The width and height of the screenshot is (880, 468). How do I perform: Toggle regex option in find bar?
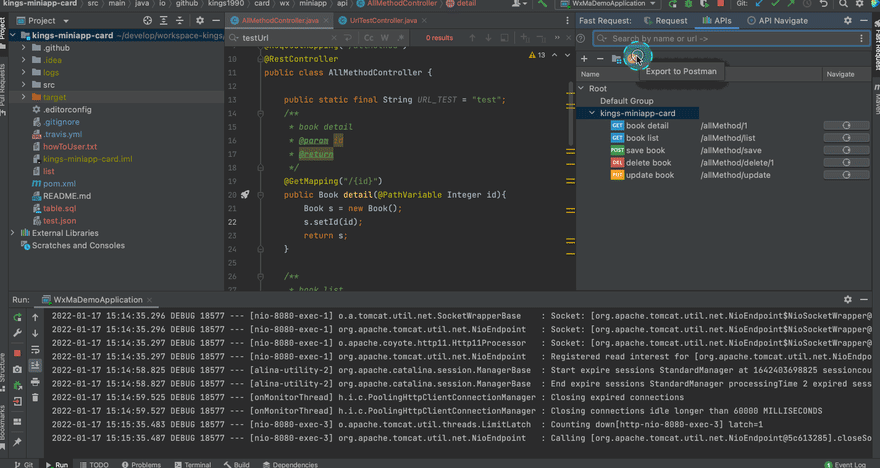coord(401,38)
